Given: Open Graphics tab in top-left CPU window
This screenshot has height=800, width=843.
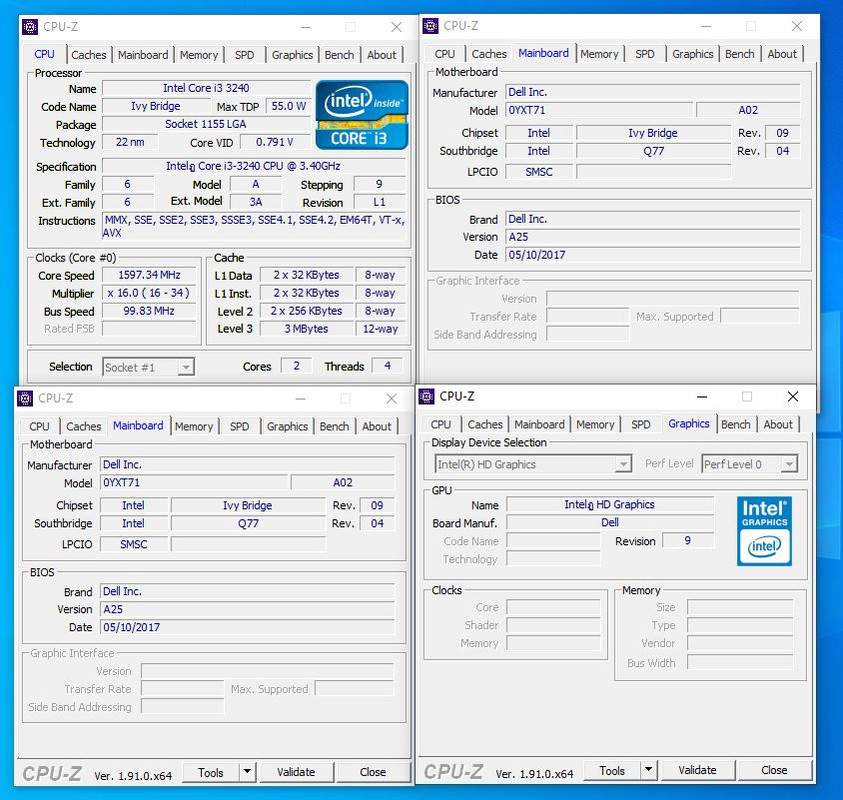Looking at the screenshot, I should coord(292,55).
